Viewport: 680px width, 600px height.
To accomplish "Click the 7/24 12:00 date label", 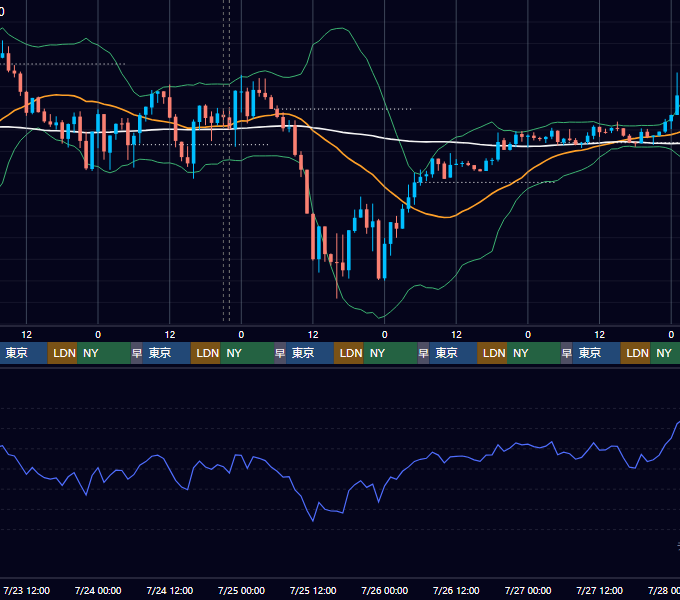I will point(170,590).
